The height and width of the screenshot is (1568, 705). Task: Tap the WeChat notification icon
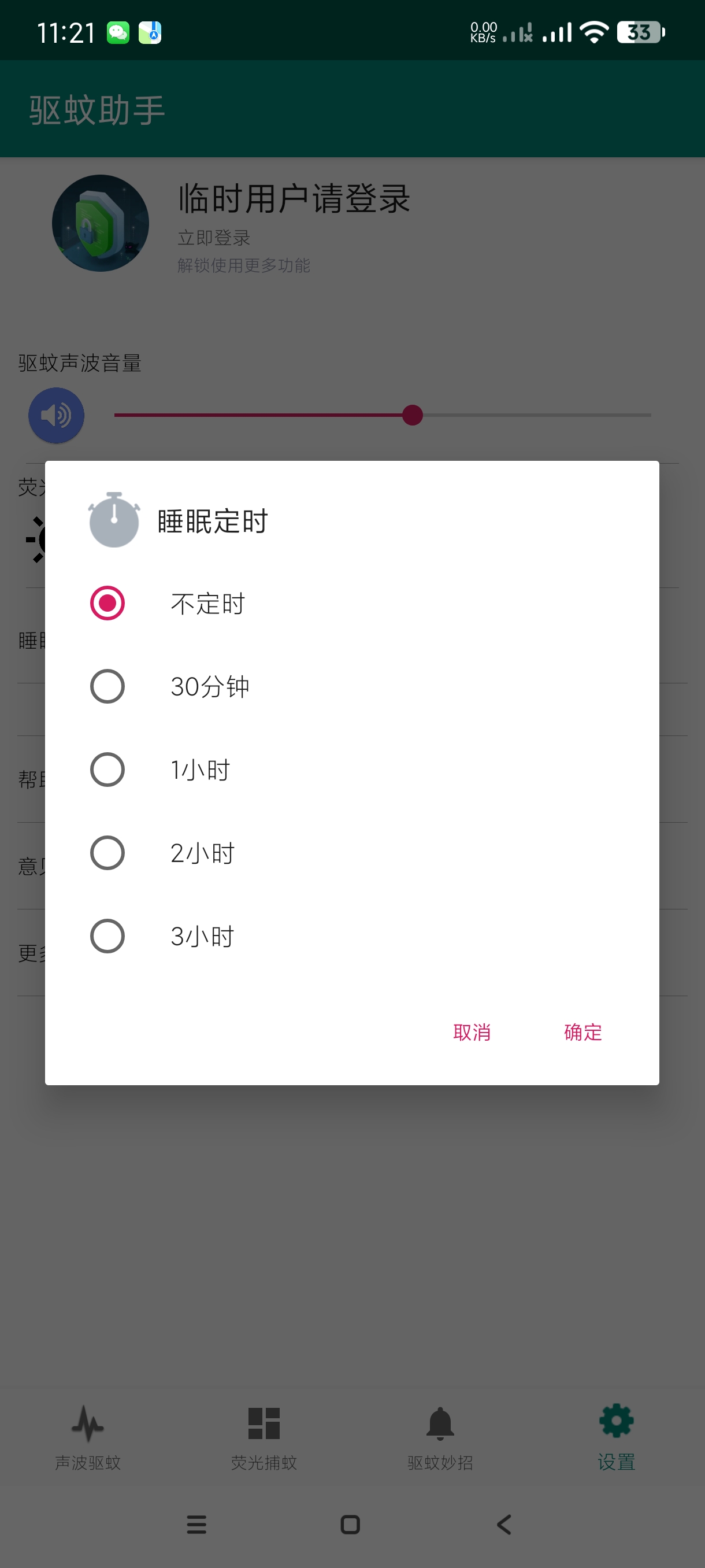point(118,32)
